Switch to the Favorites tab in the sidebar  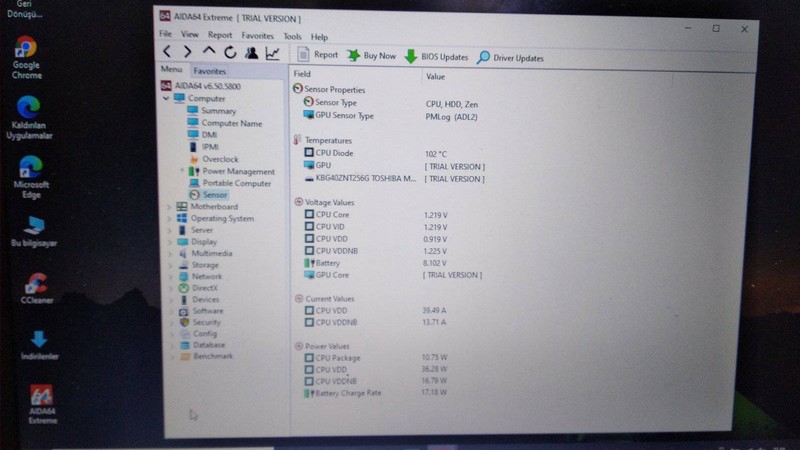point(210,71)
